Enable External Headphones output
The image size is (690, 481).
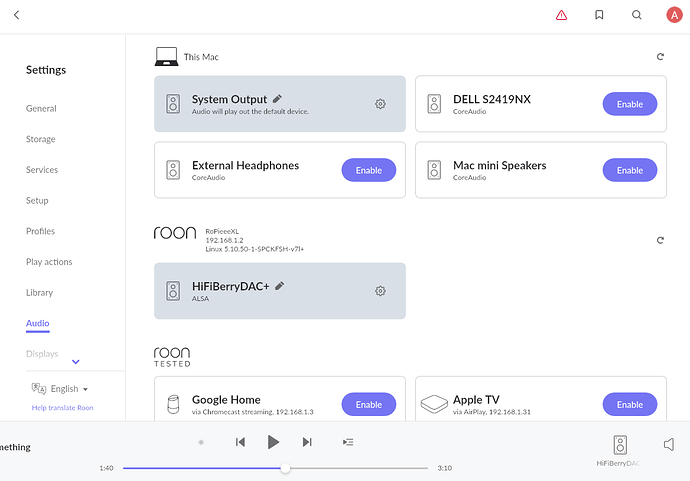369,170
